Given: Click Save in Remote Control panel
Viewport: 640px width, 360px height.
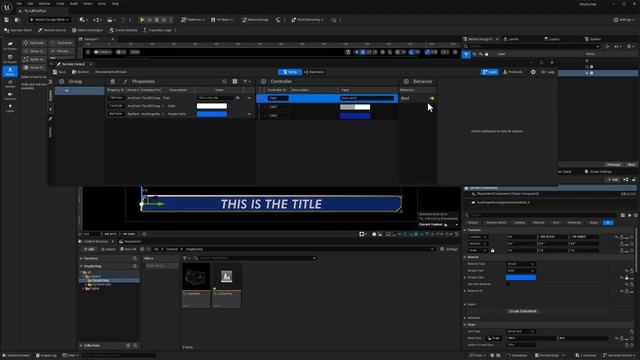Looking at the screenshot, I should pos(60,72).
